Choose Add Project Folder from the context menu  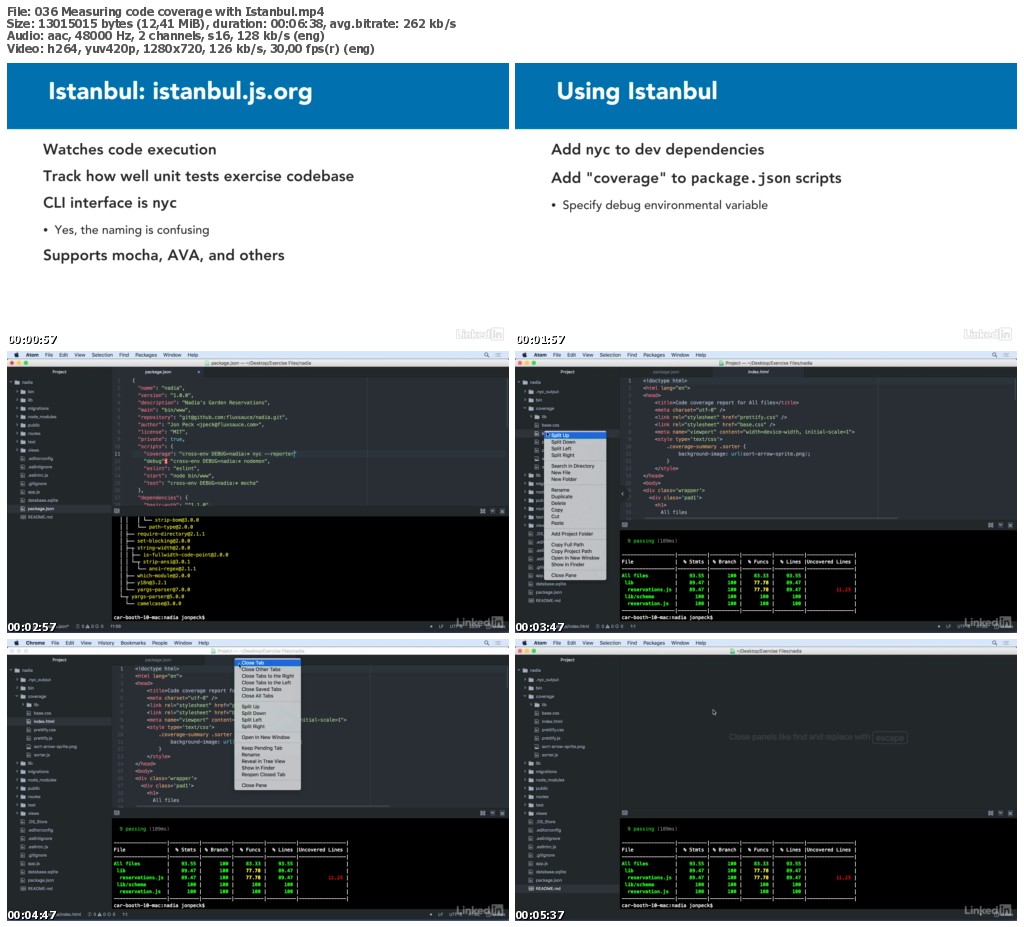[575, 534]
